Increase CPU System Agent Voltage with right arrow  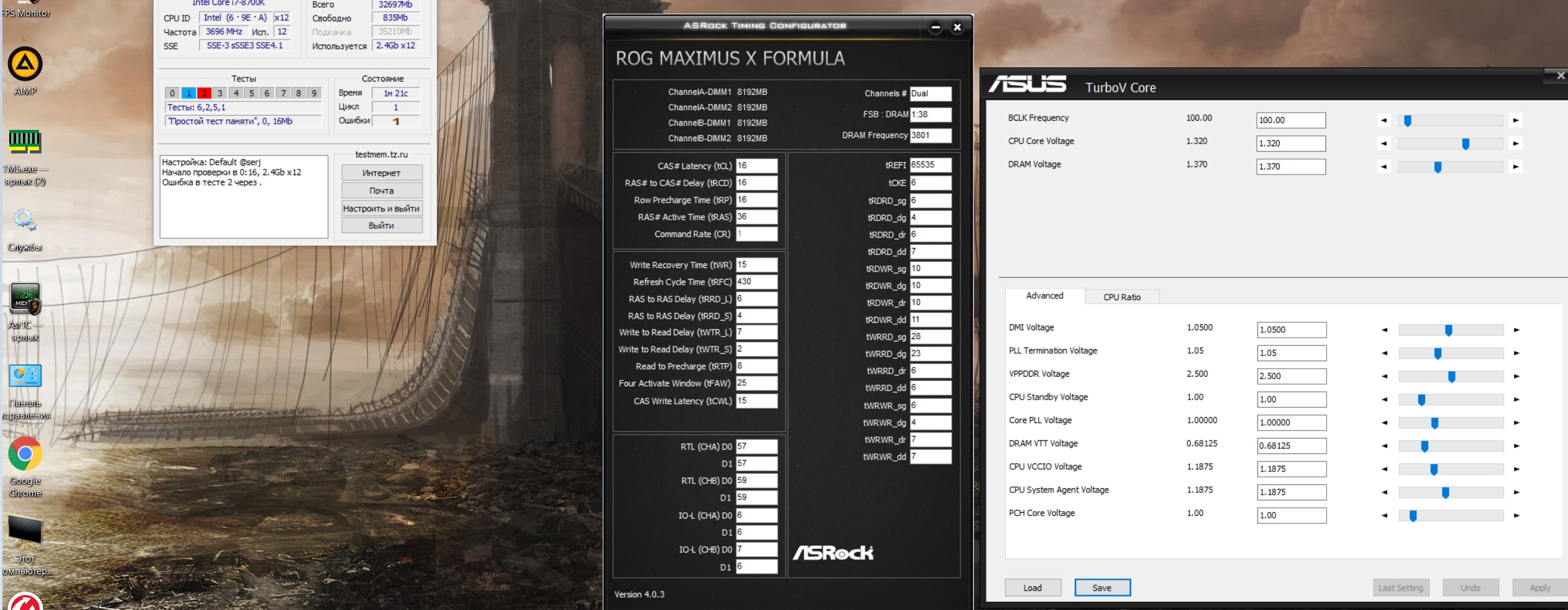(x=1517, y=492)
